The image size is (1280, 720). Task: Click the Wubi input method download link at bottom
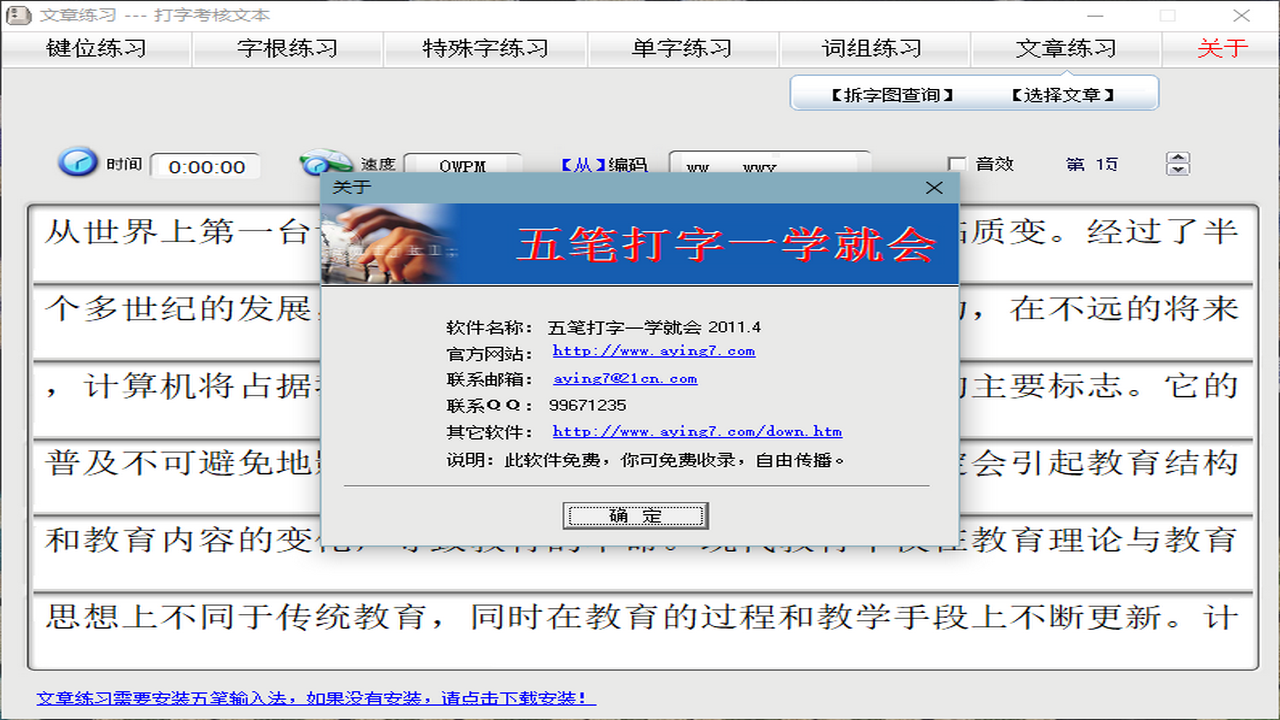pyautogui.click(x=315, y=699)
